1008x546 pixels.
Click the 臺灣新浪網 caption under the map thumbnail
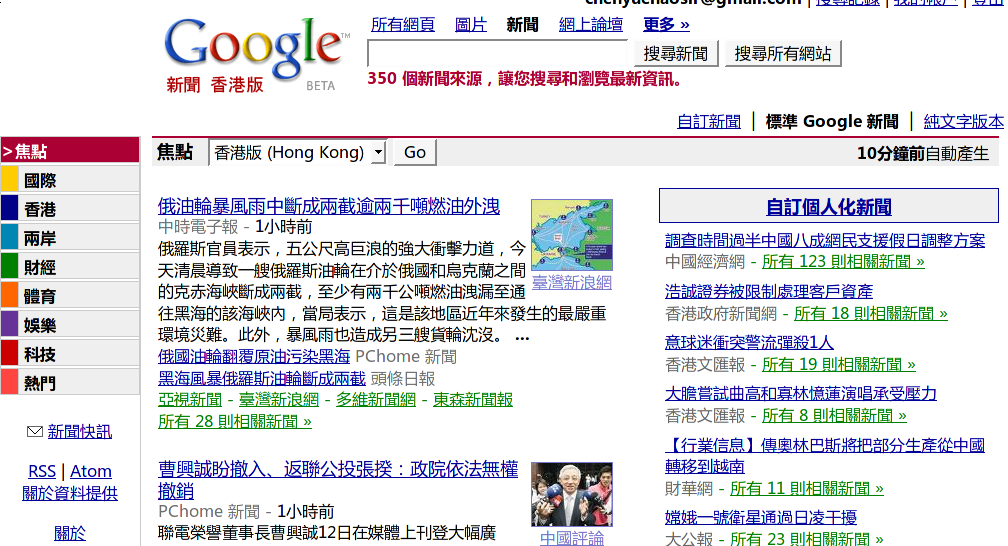click(572, 282)
